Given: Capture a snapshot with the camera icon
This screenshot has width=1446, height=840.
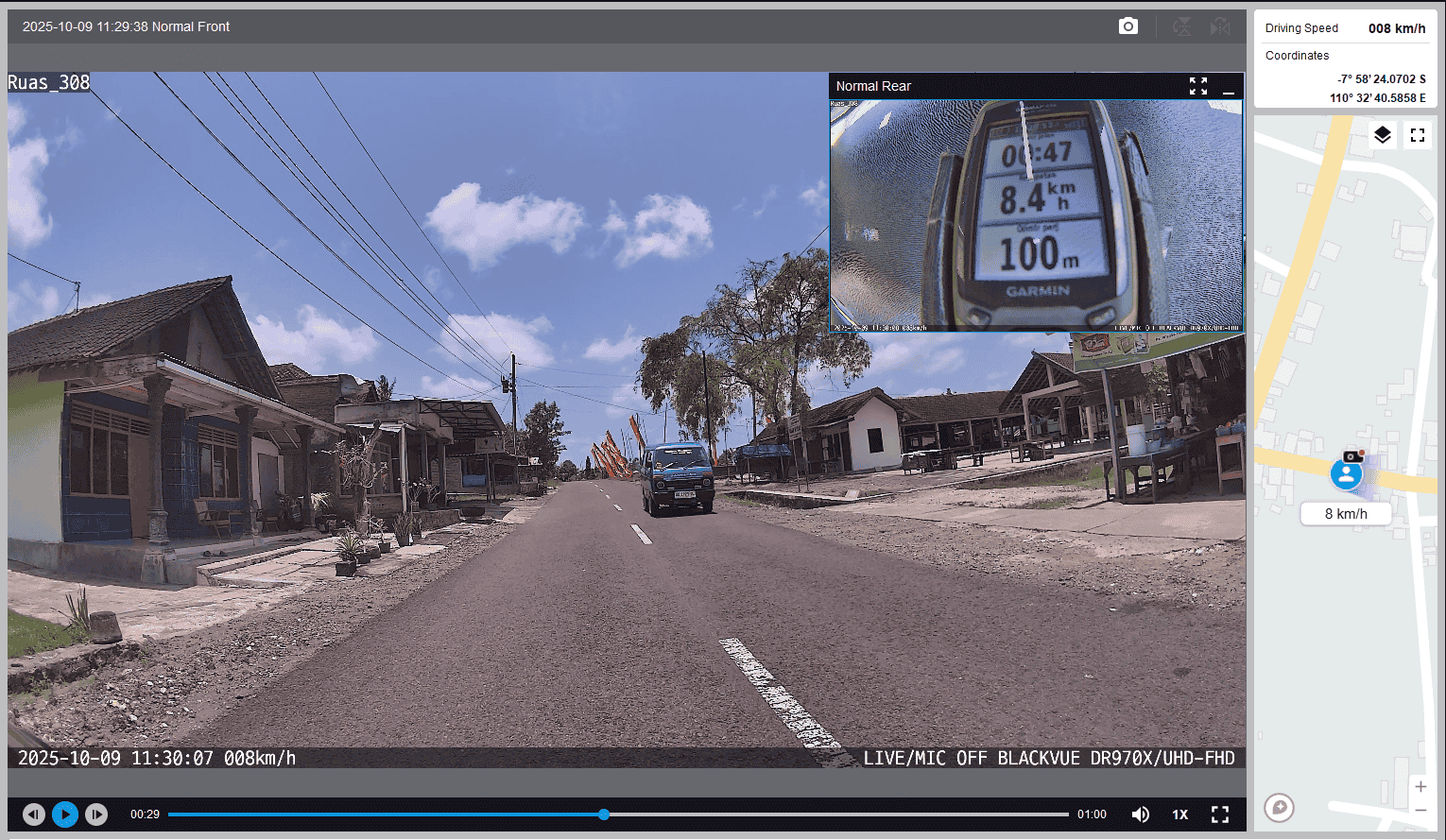Looking at the screenshot, I should (x=1128, y=26).
